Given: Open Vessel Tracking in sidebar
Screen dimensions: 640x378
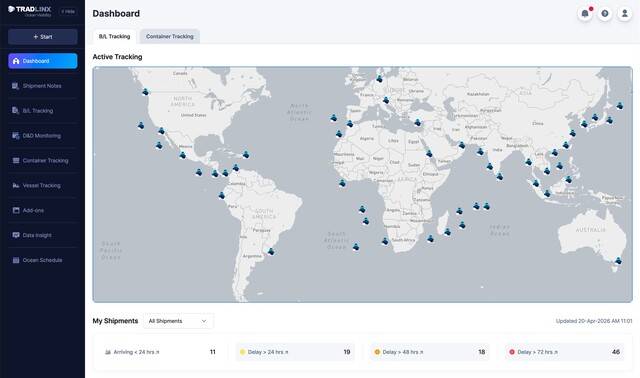Looking at the screenshot, I should click(x=42, y=185).
